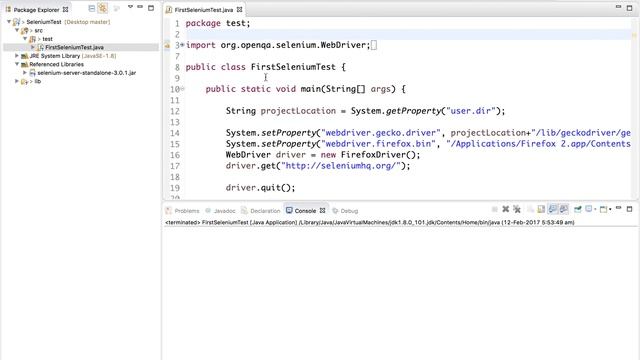Collapse the src folder node

[17, 30]
